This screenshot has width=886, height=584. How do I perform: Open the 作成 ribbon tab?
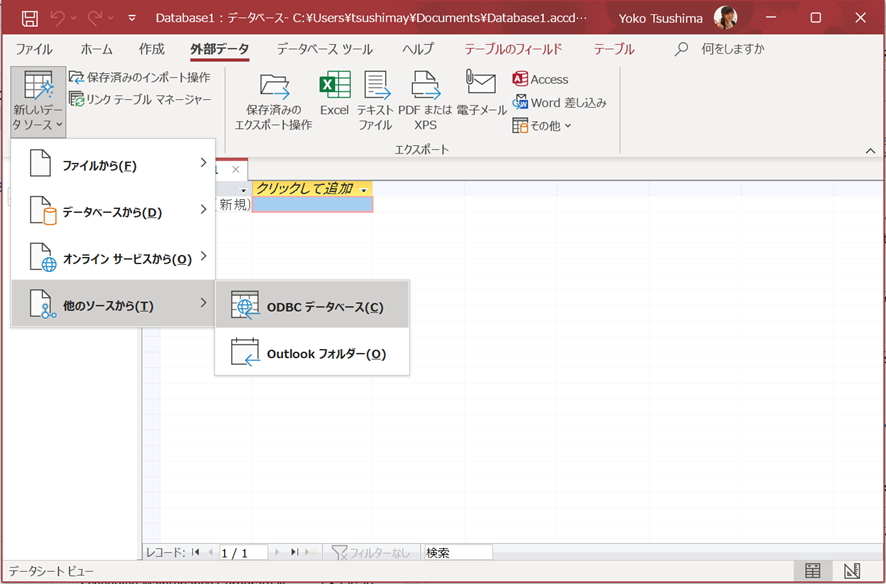click(151, 49)
